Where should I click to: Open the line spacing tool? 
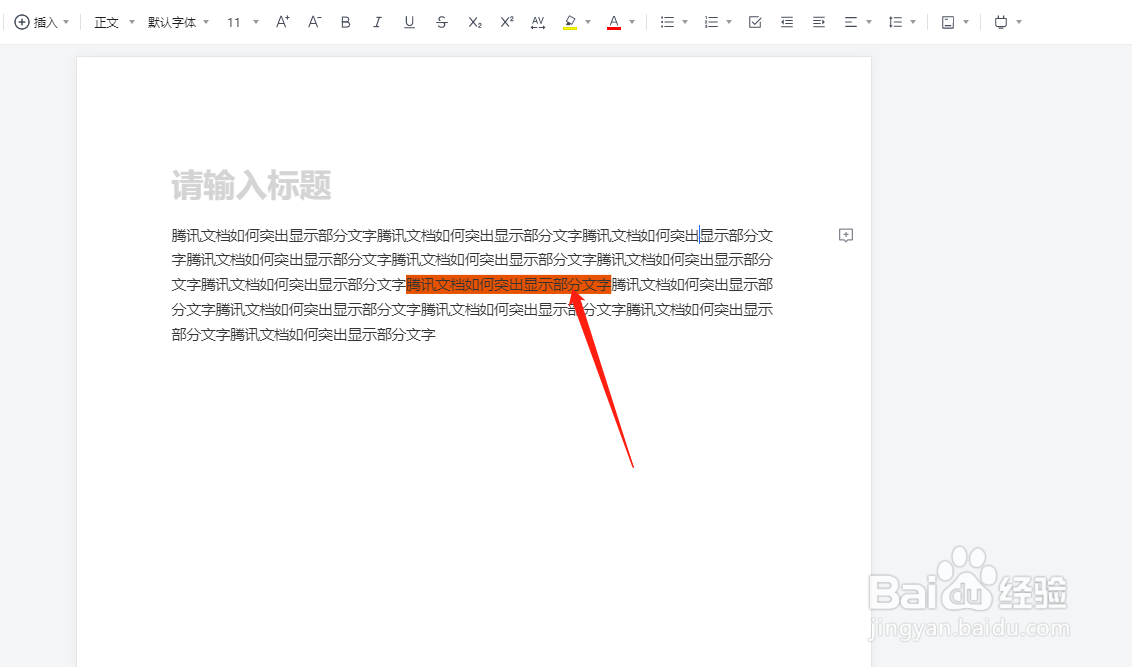[895, 22]
